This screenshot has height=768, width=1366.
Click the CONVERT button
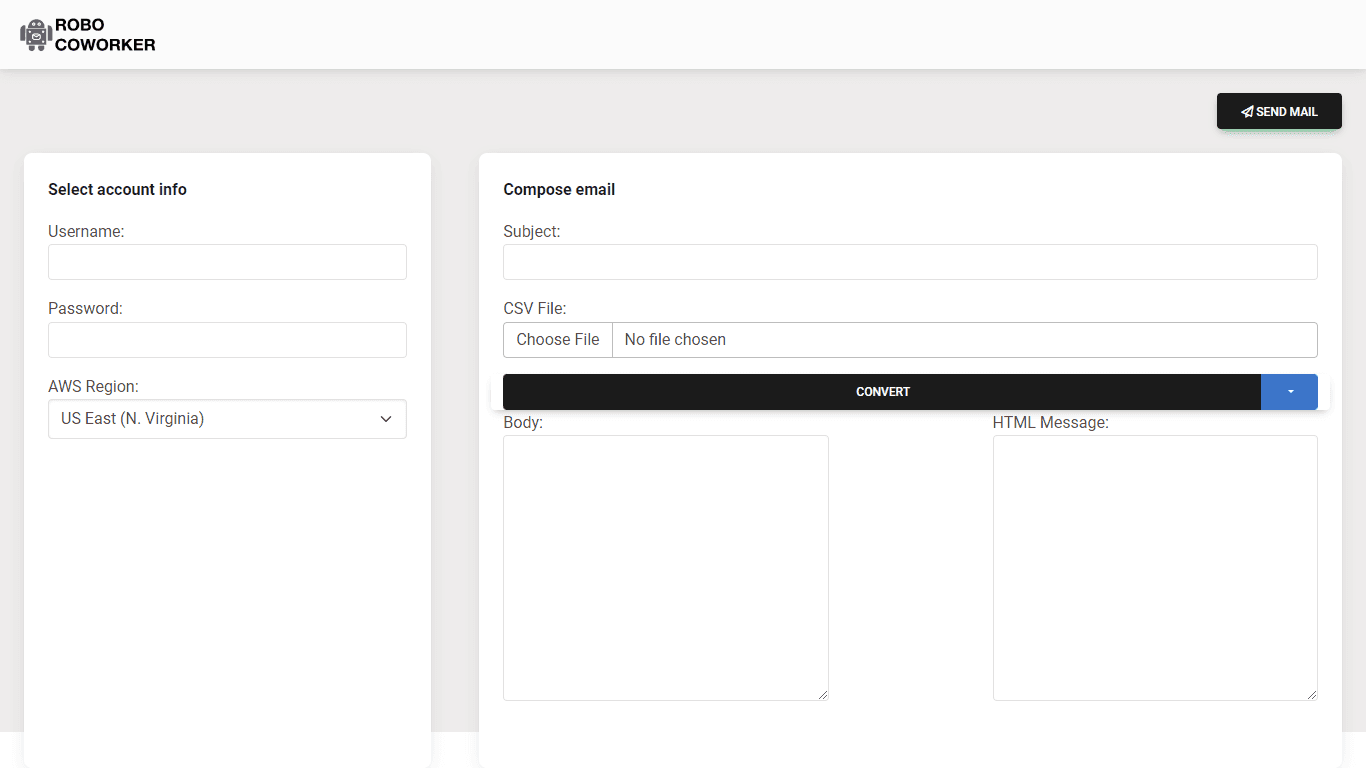pyautogui.click(x=882, y=392)
